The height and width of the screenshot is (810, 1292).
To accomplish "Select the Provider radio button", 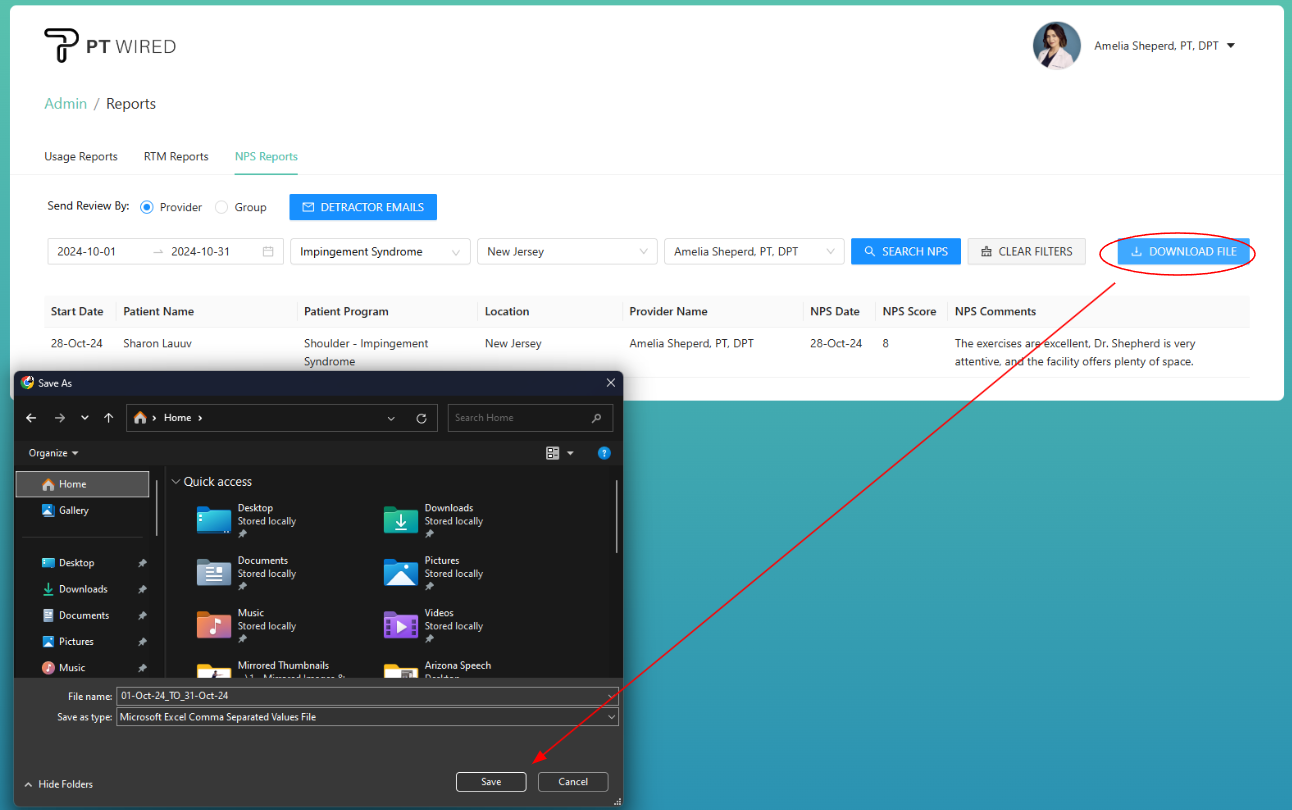I will pyautogui.click(x=147, y=207).
